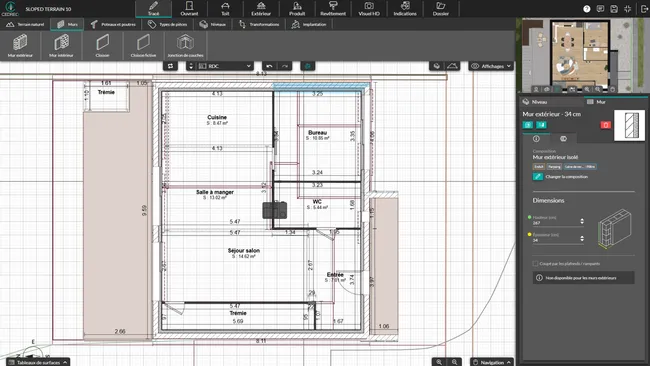Select the Mur intérieur wall tool
The width and height of the screenshot is (650, 366).
(x=61, y=46)
